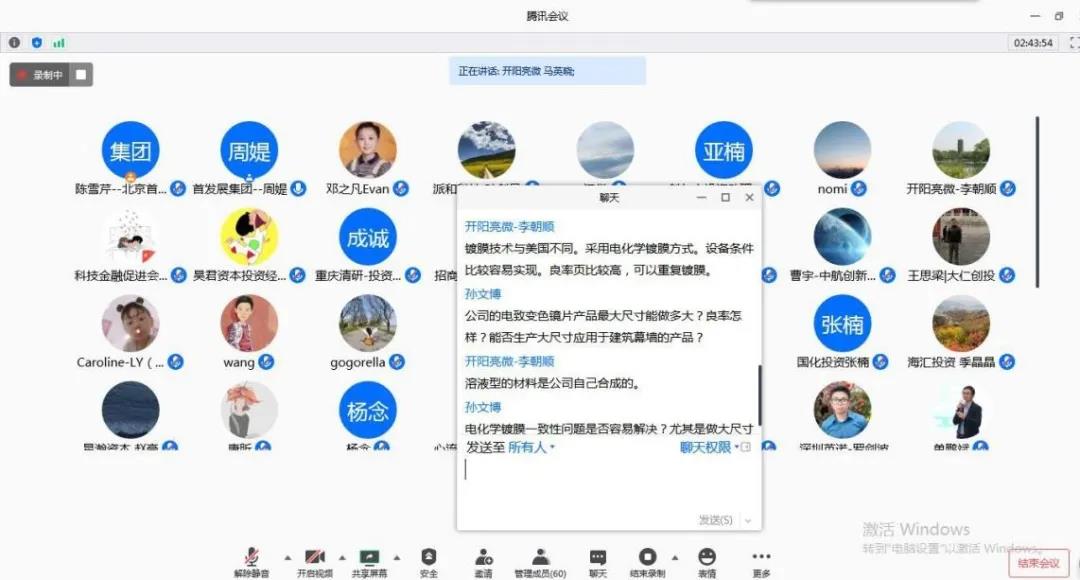Click mic icon next to 海汇投资 季晶晶
The image size is (1080, 580).
[x=1007, y=362]
